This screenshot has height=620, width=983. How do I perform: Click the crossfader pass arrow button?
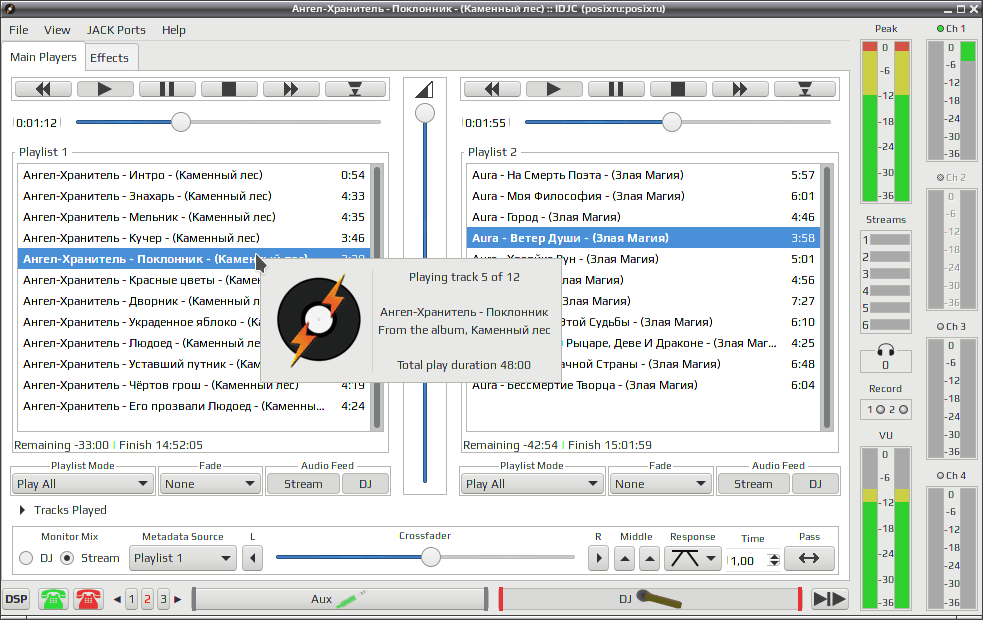[809, 558]
